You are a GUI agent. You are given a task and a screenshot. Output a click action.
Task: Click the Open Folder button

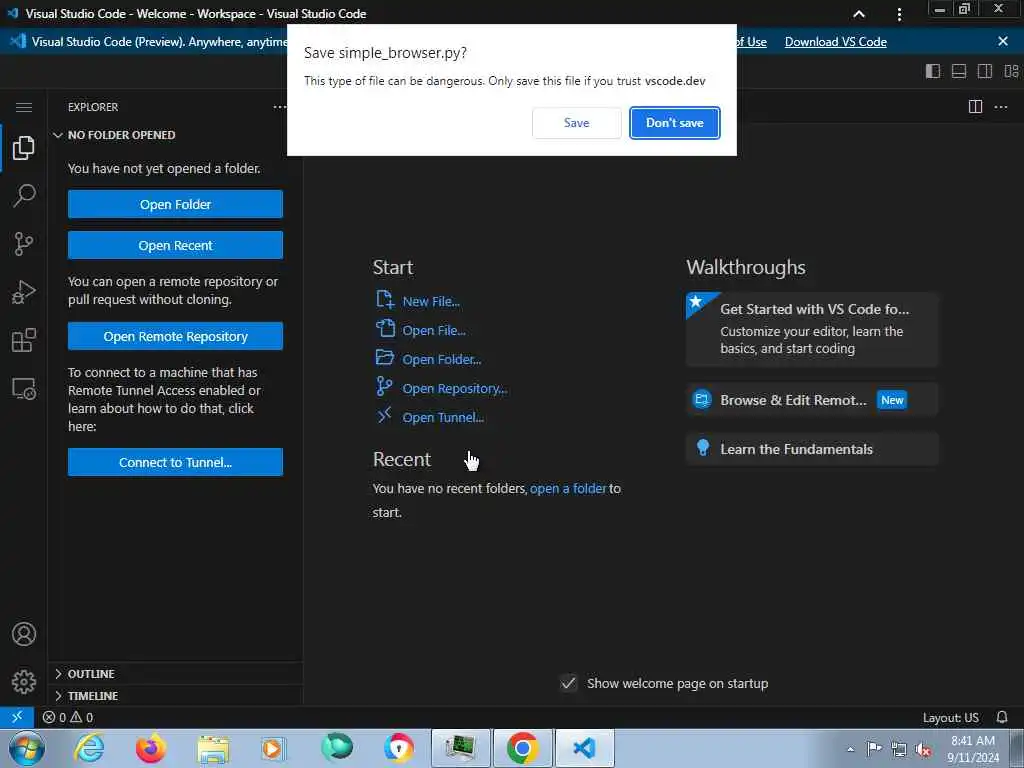click(175, 204)
